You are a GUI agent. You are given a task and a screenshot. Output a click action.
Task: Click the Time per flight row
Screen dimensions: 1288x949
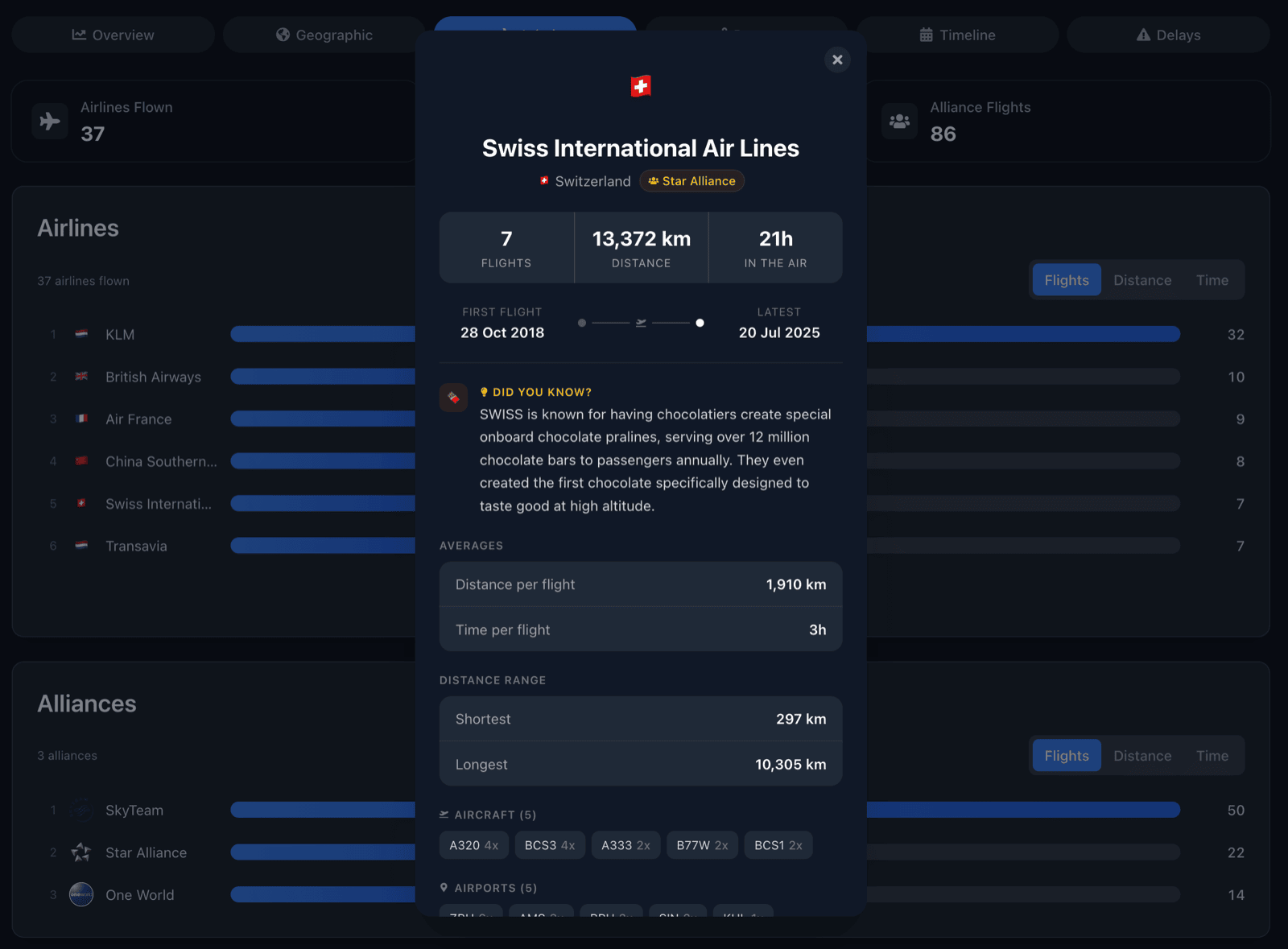click(641, 629)
